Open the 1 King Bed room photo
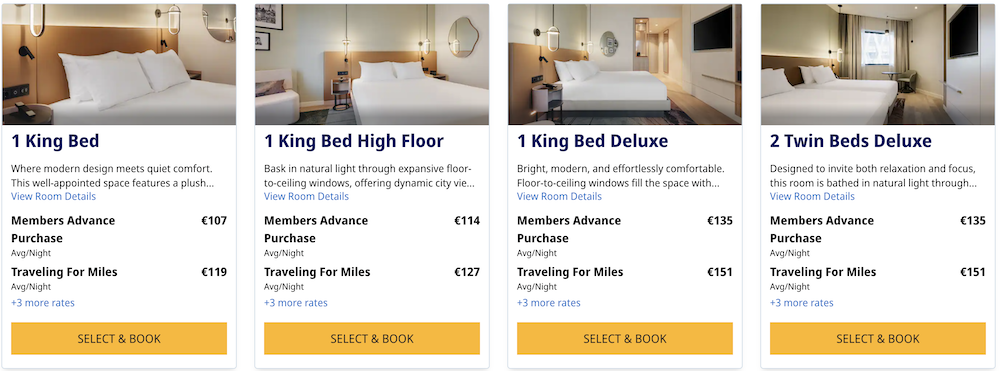This screenshot has width=1000, height=371. click(x=119, y=64)
